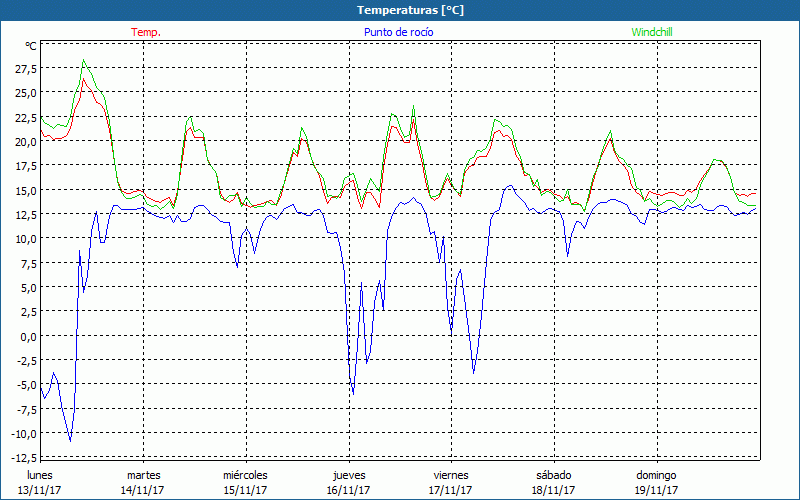Click the highest green windchill peak on Monday
800x500 pixels.
coord(84,60)
